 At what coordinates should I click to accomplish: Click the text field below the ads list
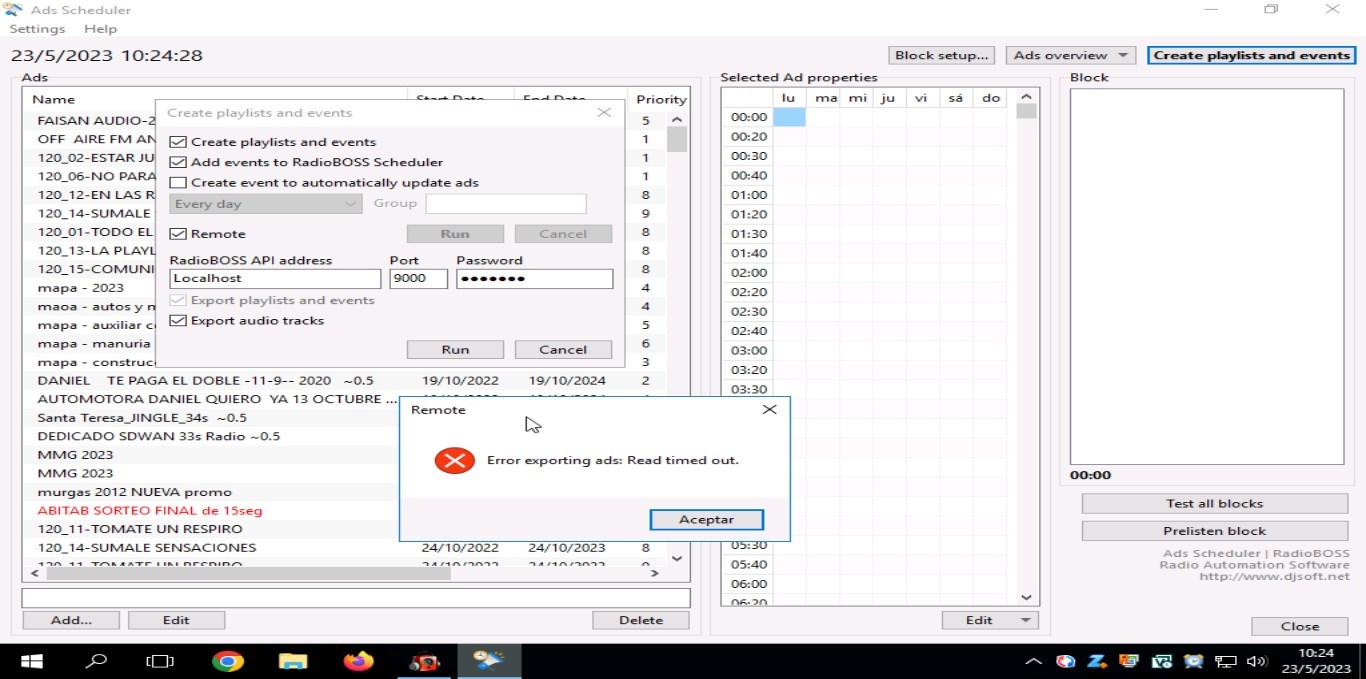tap(356, 598)
